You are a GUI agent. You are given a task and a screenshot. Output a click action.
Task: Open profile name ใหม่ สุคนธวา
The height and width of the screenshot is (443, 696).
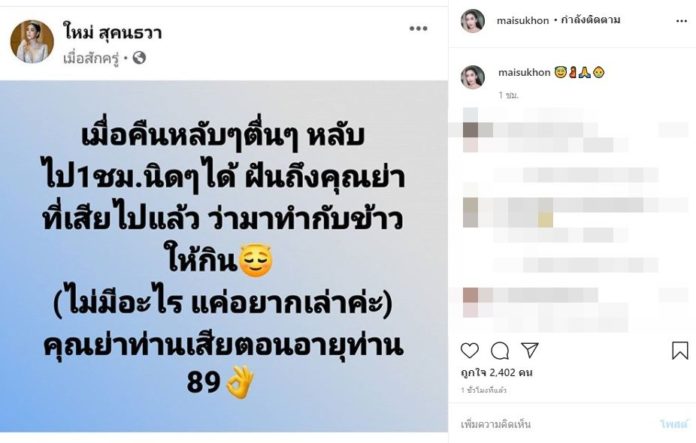click(113, 33)
